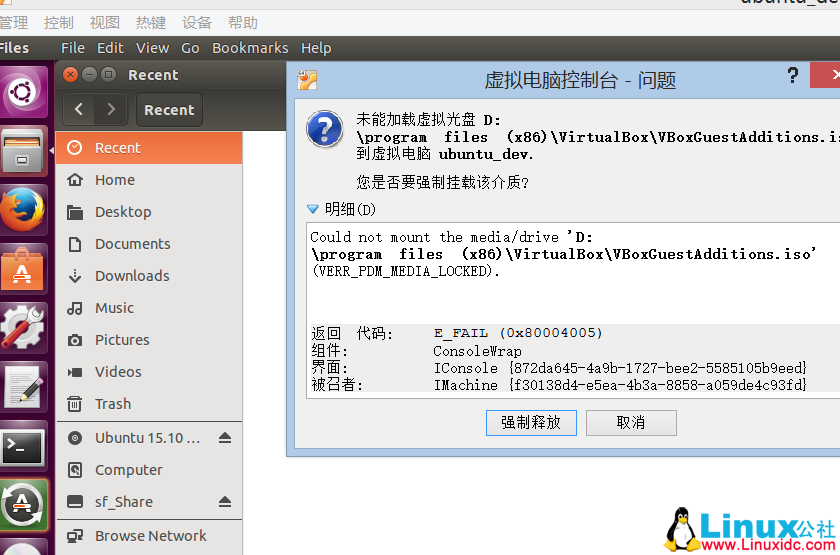Open Ubuntu Software Center launcher icon
This screenshot has height=555, width=840.
click(23, 268)
